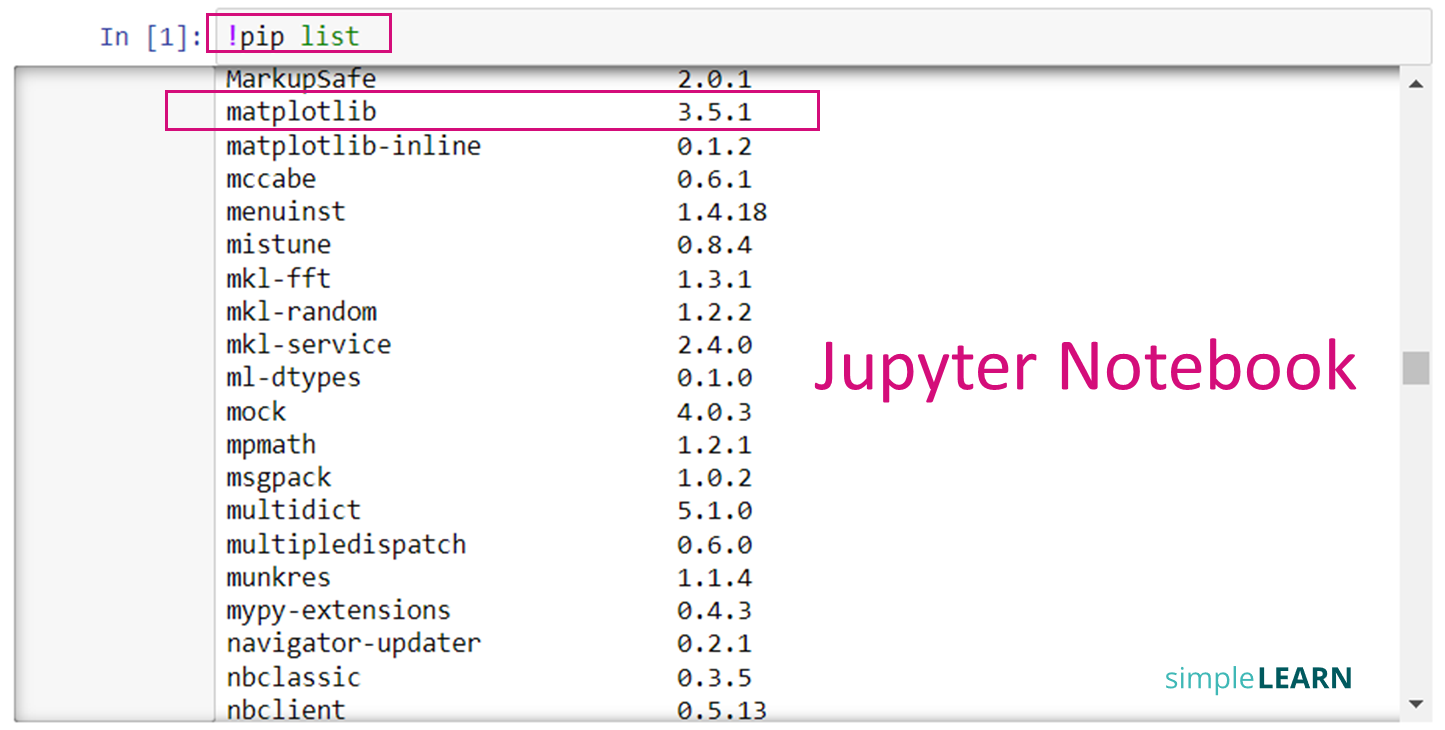Viewport: 1445px width, 730px height.
Task: Click the navigator-updater entry
Action: pyautogui.click(x=353, y=643)
